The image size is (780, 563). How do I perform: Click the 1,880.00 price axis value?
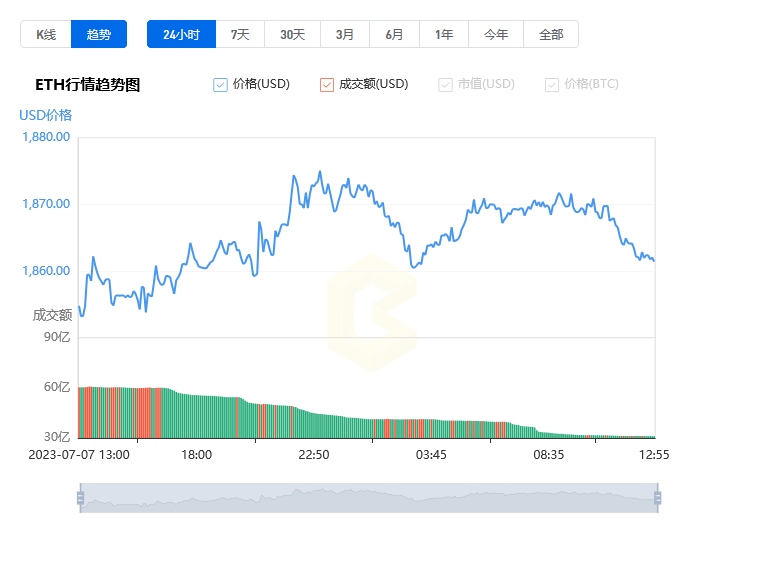pyautogui.click(x=46, y=137)
